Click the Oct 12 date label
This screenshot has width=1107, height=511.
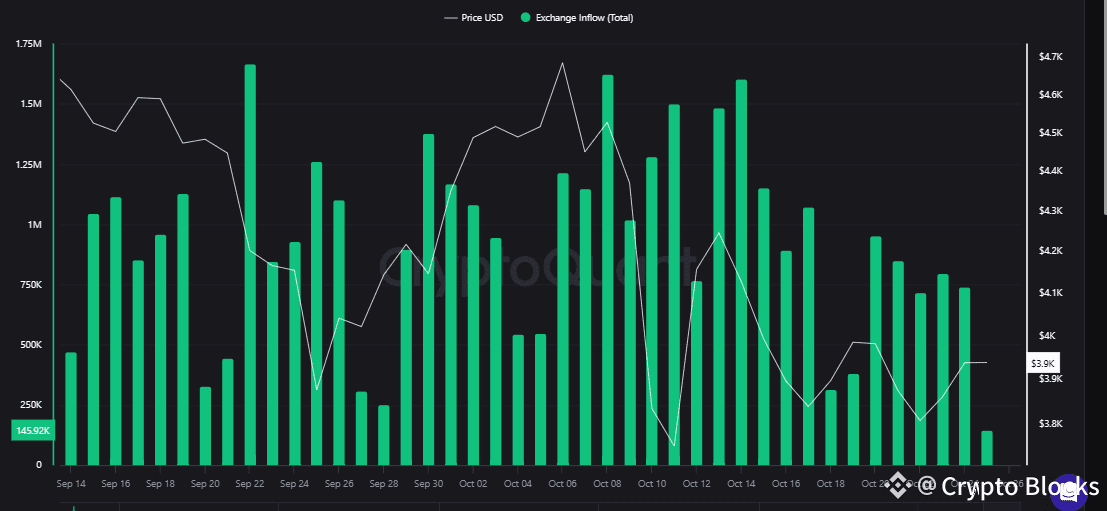tap(697, 484)
